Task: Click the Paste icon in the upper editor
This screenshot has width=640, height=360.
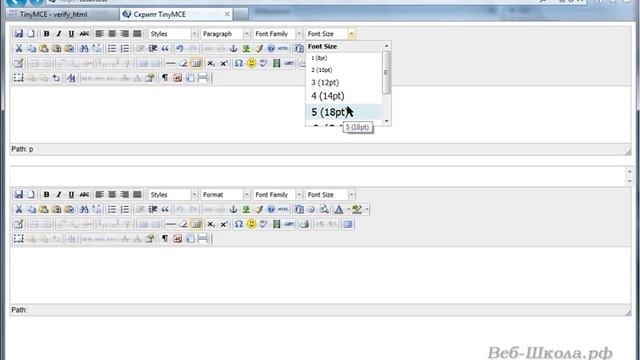Action: pos(44,49)
